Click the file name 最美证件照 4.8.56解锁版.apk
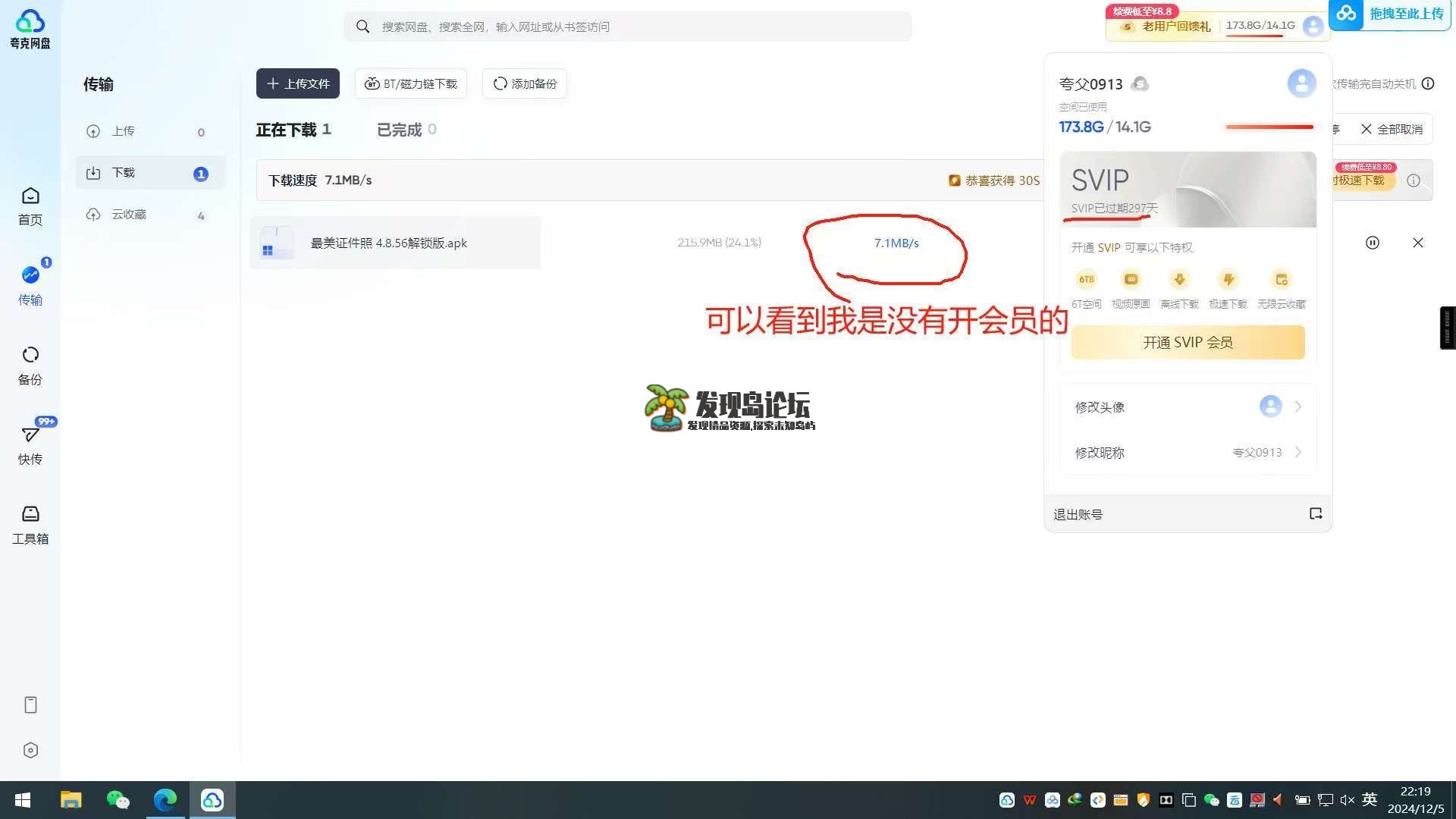The image size is (1456, 819). tap(389, 243)
